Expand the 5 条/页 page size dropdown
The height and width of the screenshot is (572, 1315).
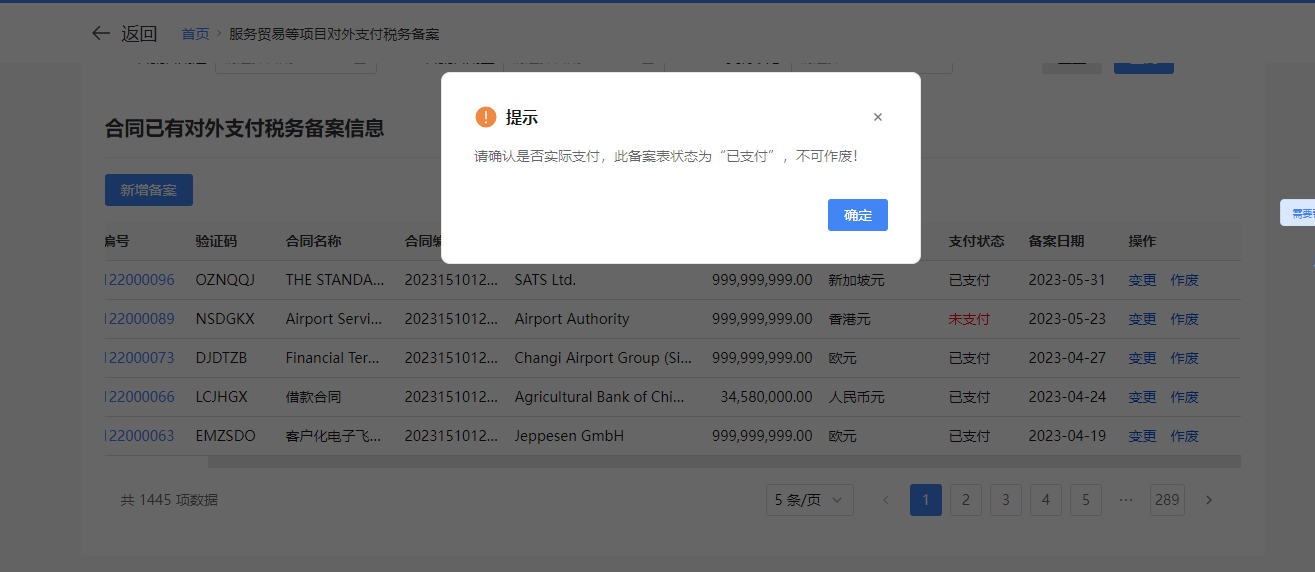click(809, 500)
